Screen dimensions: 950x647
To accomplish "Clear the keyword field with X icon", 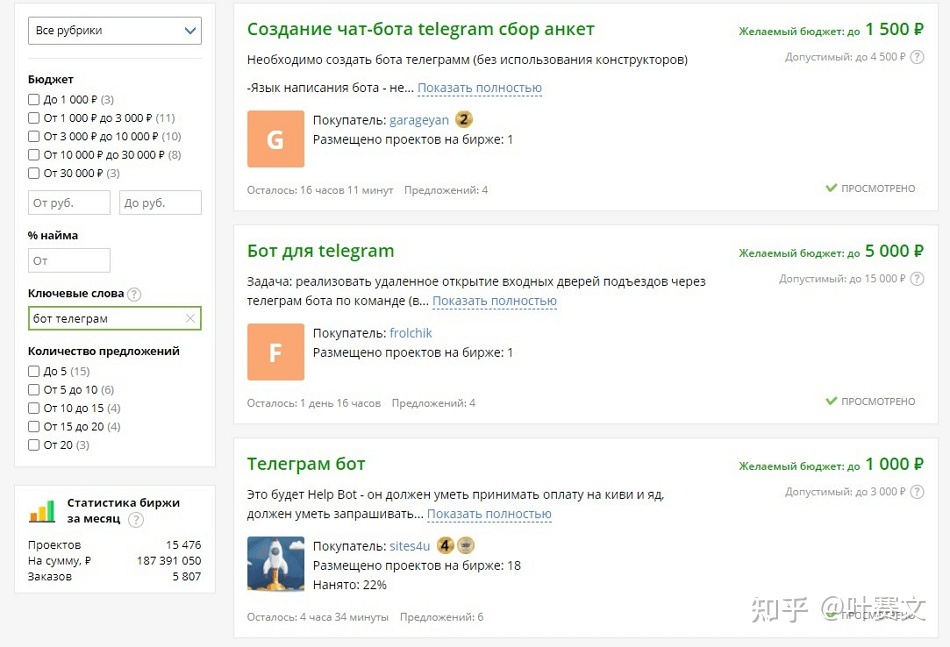I will pyautogui.click(x=190, y=319).
